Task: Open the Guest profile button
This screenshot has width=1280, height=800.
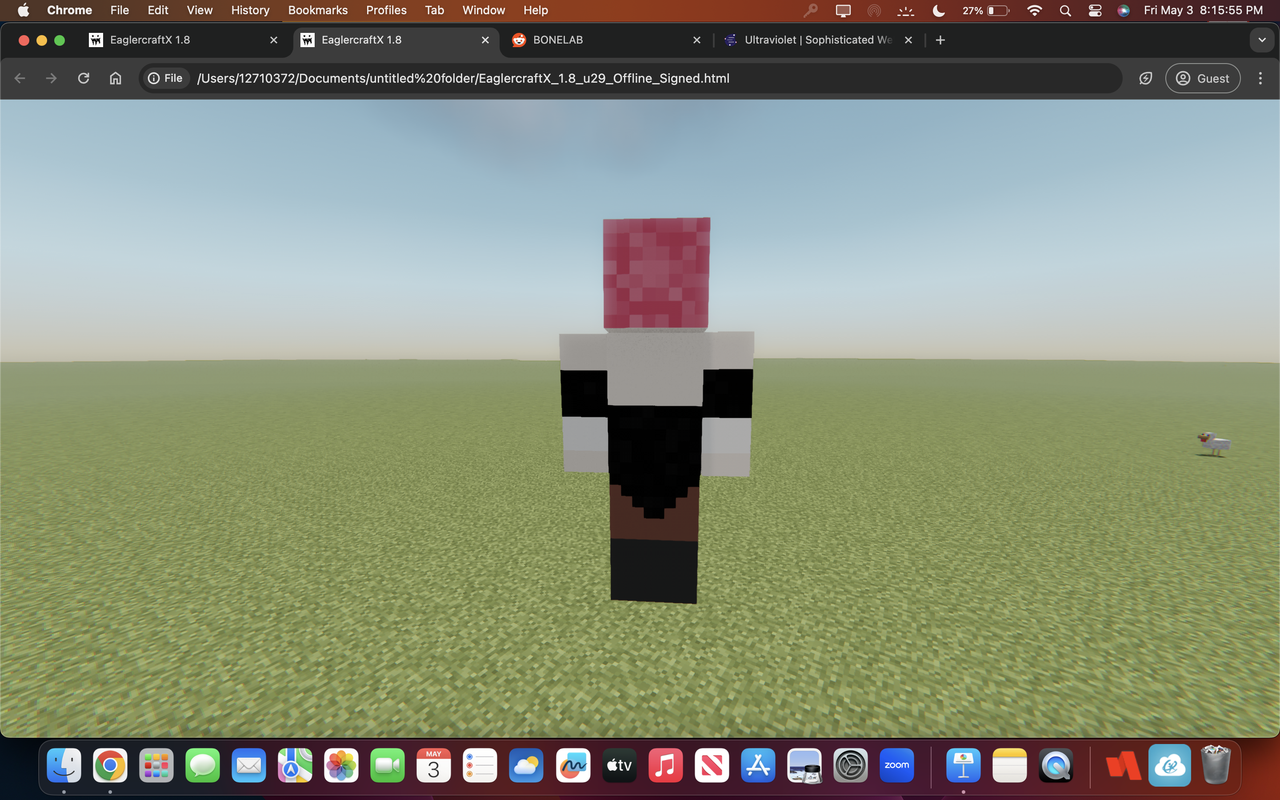Action: pyautogui.click(x=1203, y=78)
